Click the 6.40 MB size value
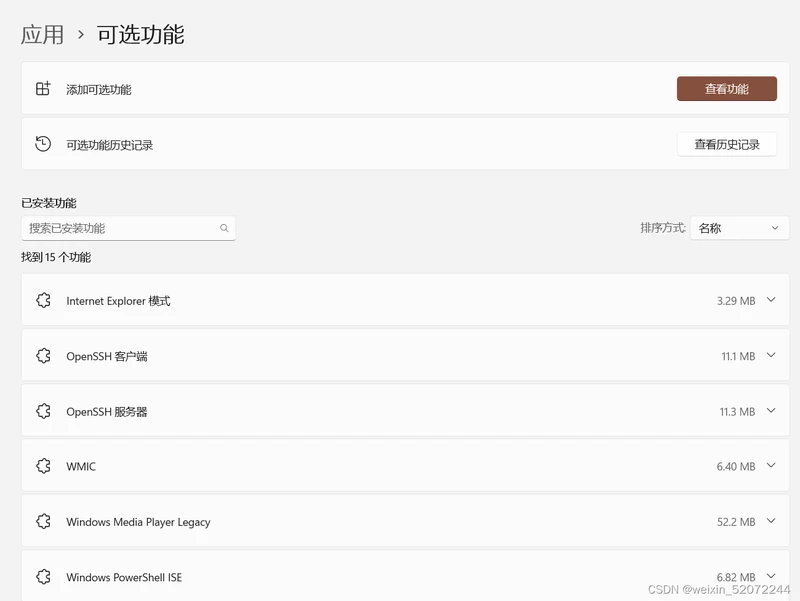The width and height of the screenshot is (800, 601). (x=736, y=466)
